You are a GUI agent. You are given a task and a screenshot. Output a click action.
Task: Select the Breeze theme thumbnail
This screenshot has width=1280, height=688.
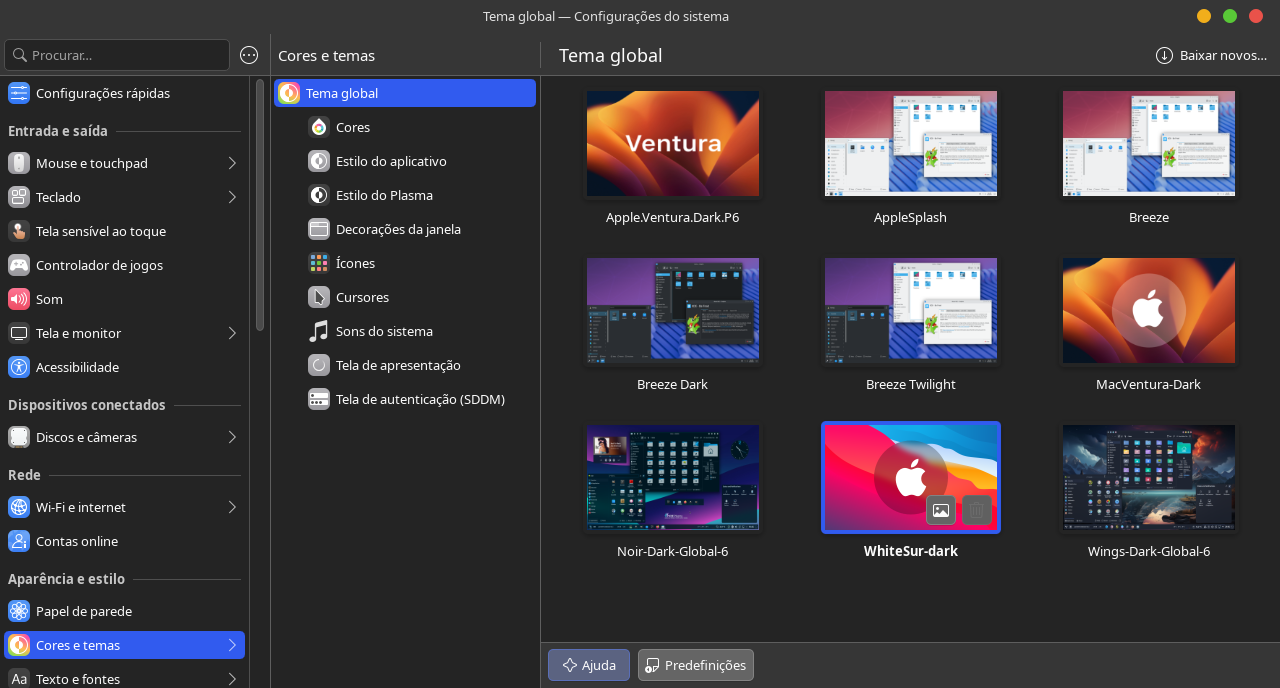coord(1149,144)
